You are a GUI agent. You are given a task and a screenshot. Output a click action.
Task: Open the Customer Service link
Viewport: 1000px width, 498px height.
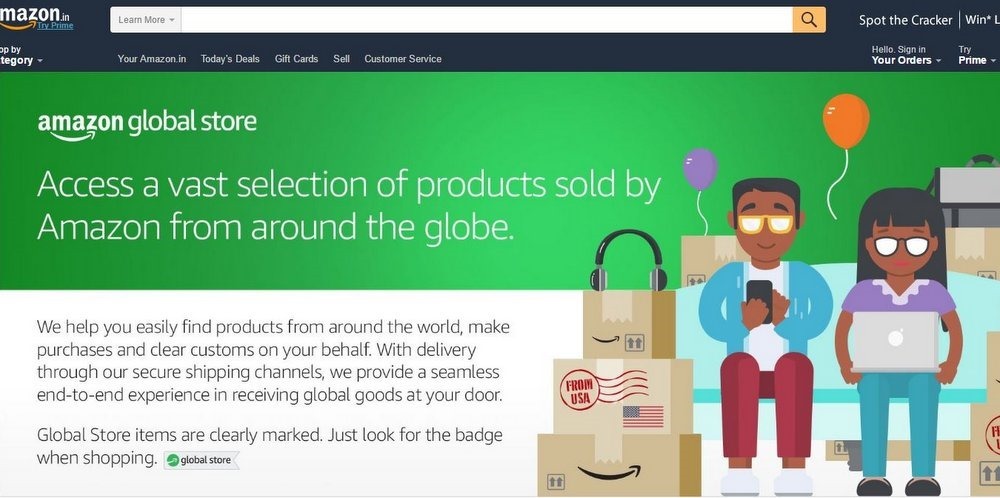coord(403,59)
